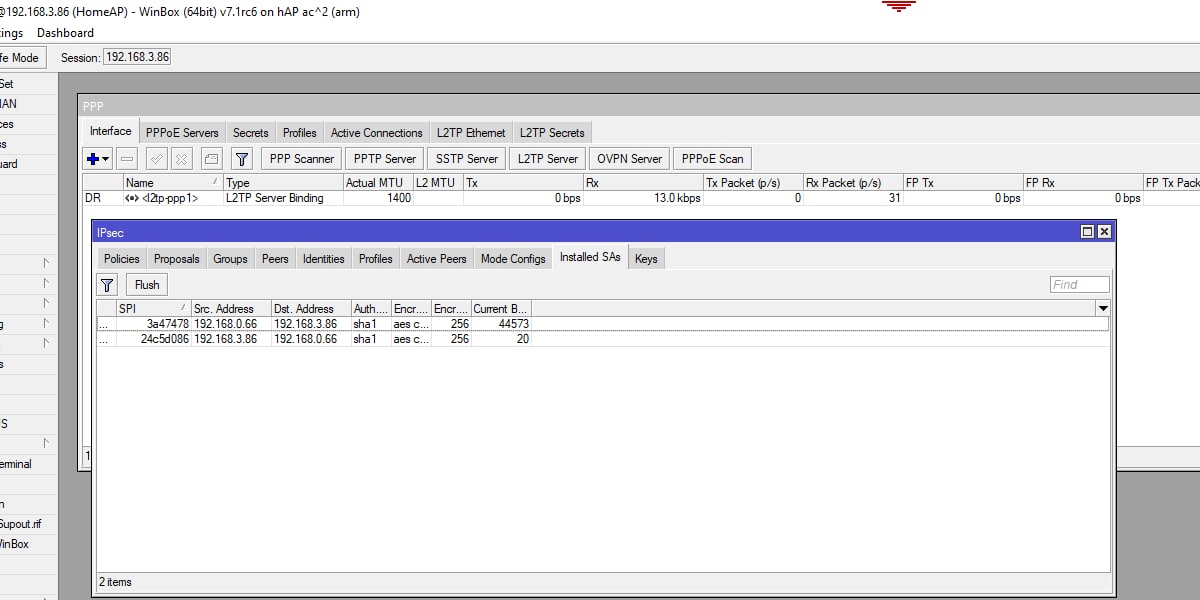Click the Find field in IPsec window
Viewport: 1200px width, 600px height.
click(1079, 284)
